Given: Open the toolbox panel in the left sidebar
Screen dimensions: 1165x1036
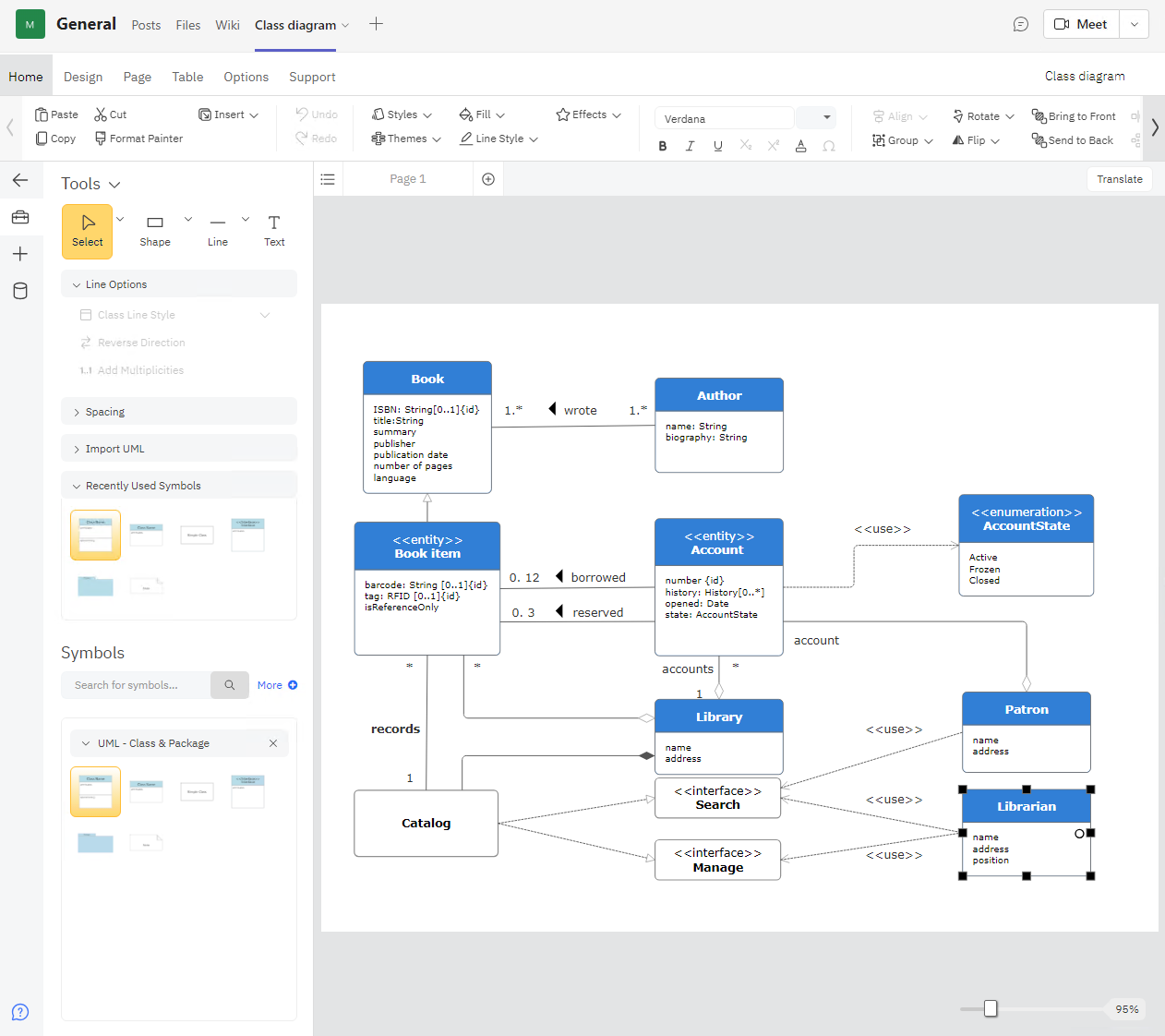Looking at the screenshot, I should pyautogui.click(x=20, y=218).
